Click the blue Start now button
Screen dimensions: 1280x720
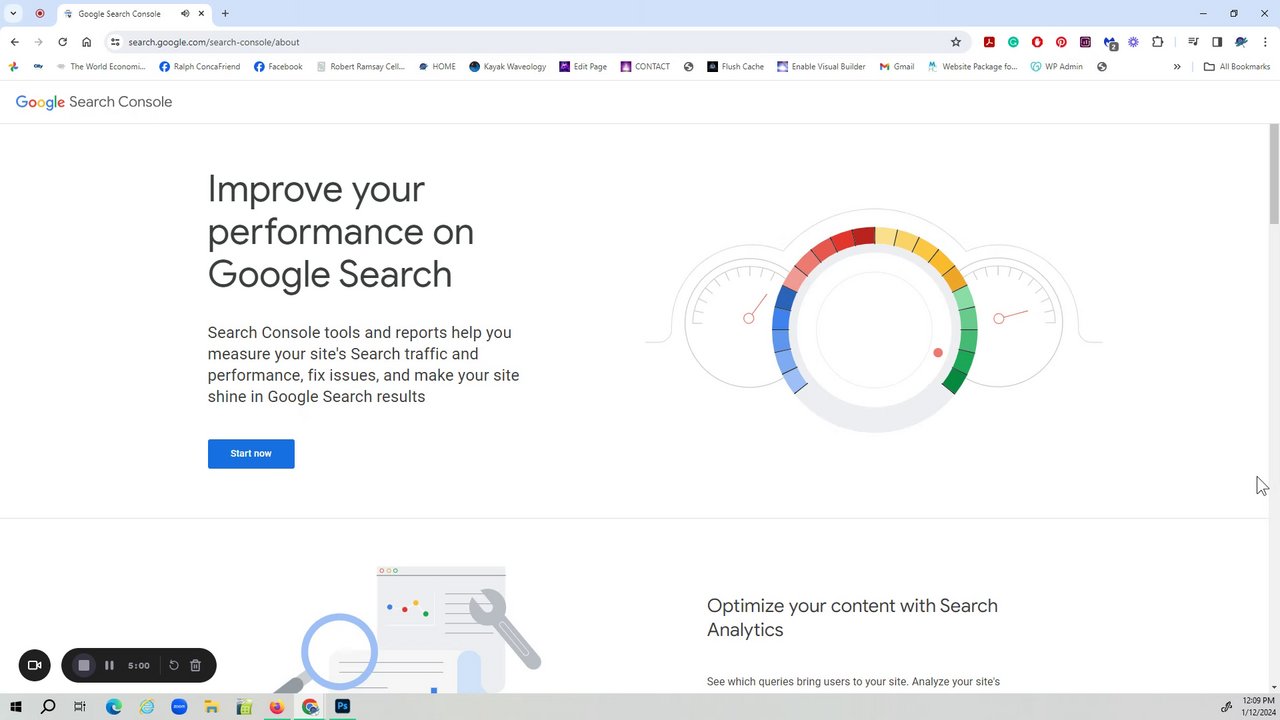click(x=251, y=454)
